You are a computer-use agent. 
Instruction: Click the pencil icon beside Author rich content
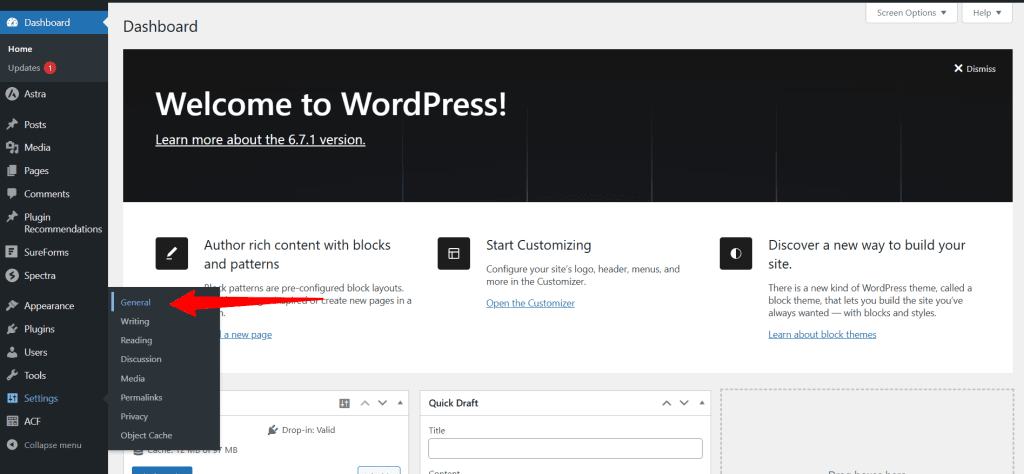pyautogui.click(x=172, y=253)
